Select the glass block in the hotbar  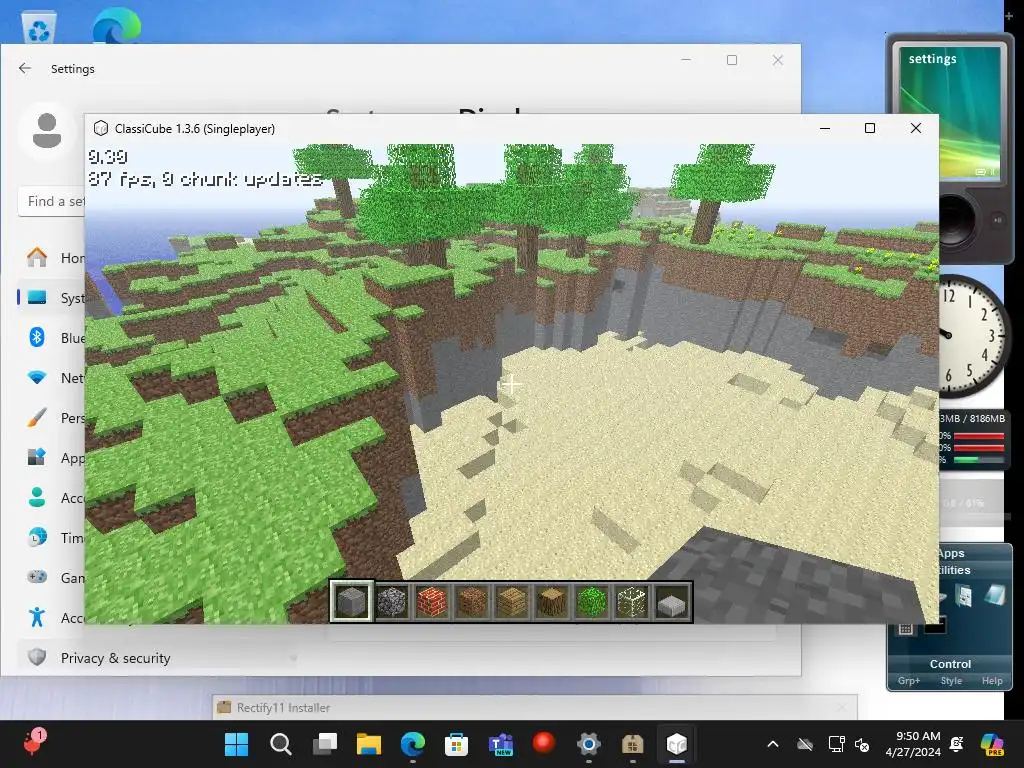pos(632,601)
